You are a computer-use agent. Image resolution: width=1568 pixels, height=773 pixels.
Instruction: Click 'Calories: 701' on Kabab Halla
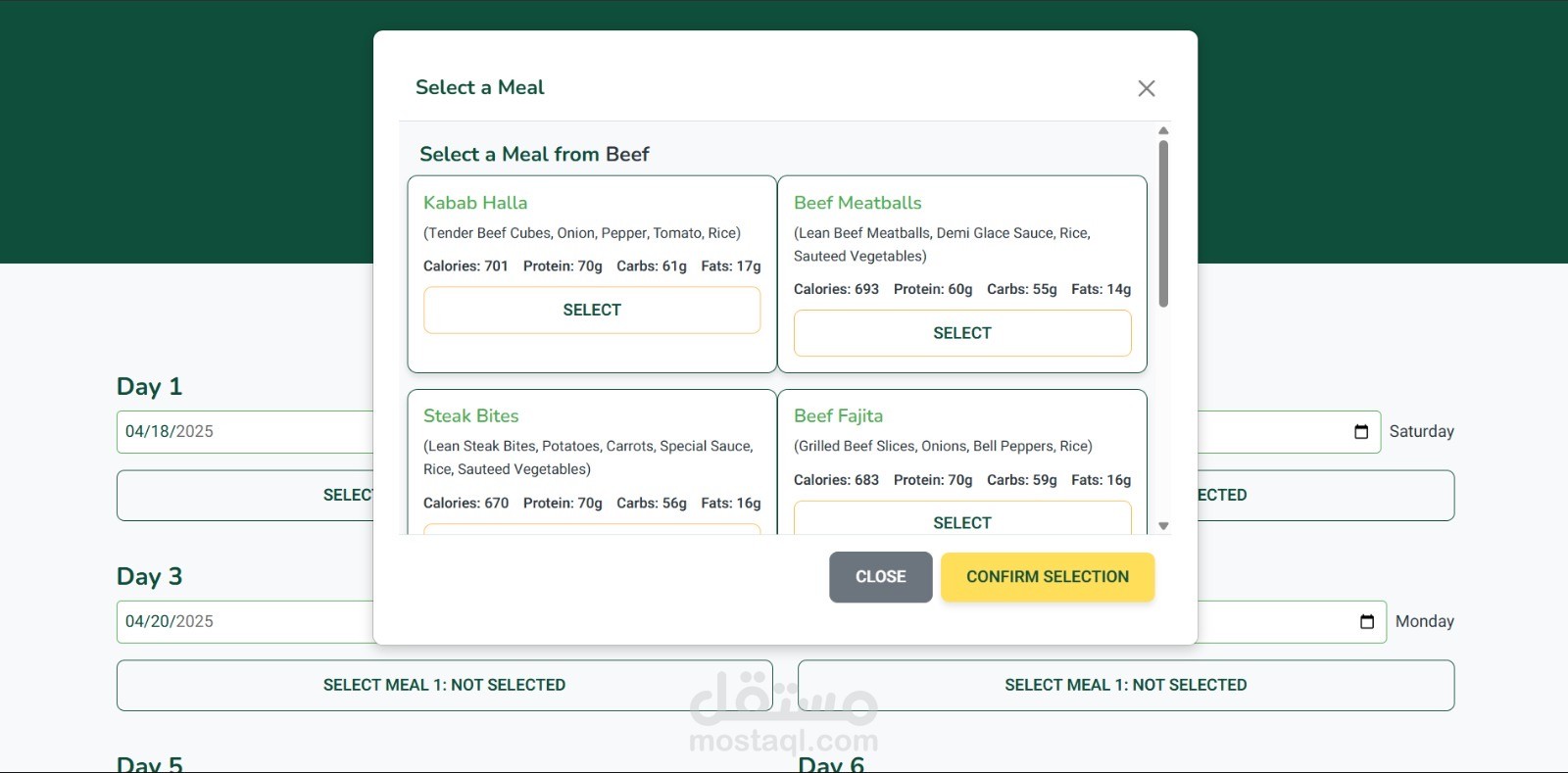pyautogui.click(x=465, y=266)
